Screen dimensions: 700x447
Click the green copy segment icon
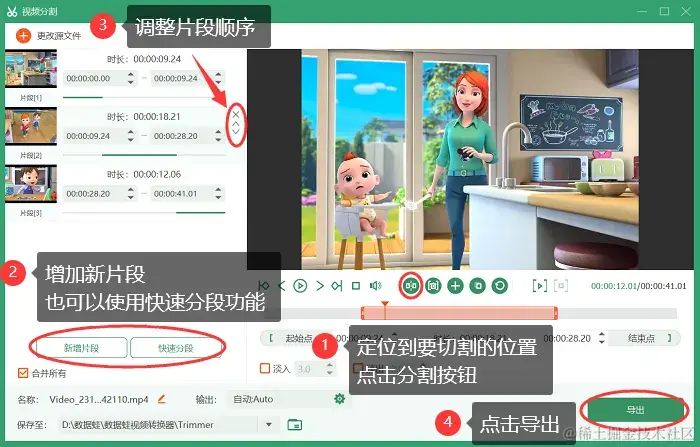(x=478, y=286)
